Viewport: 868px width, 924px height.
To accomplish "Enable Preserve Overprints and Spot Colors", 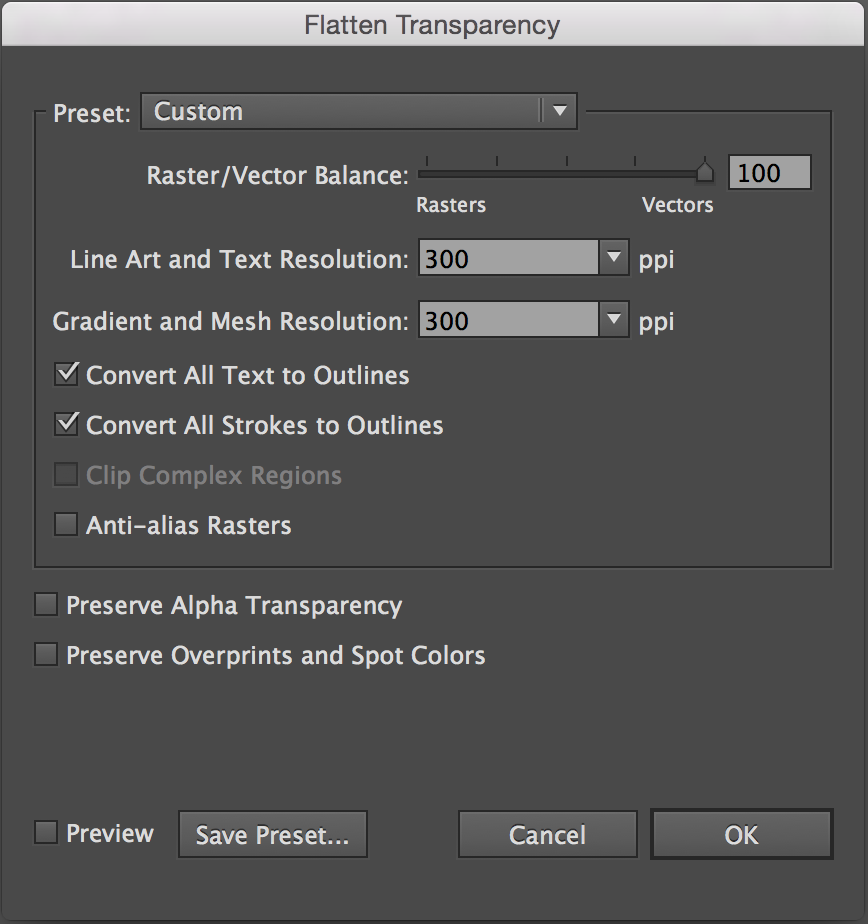I will coord(44,654).
